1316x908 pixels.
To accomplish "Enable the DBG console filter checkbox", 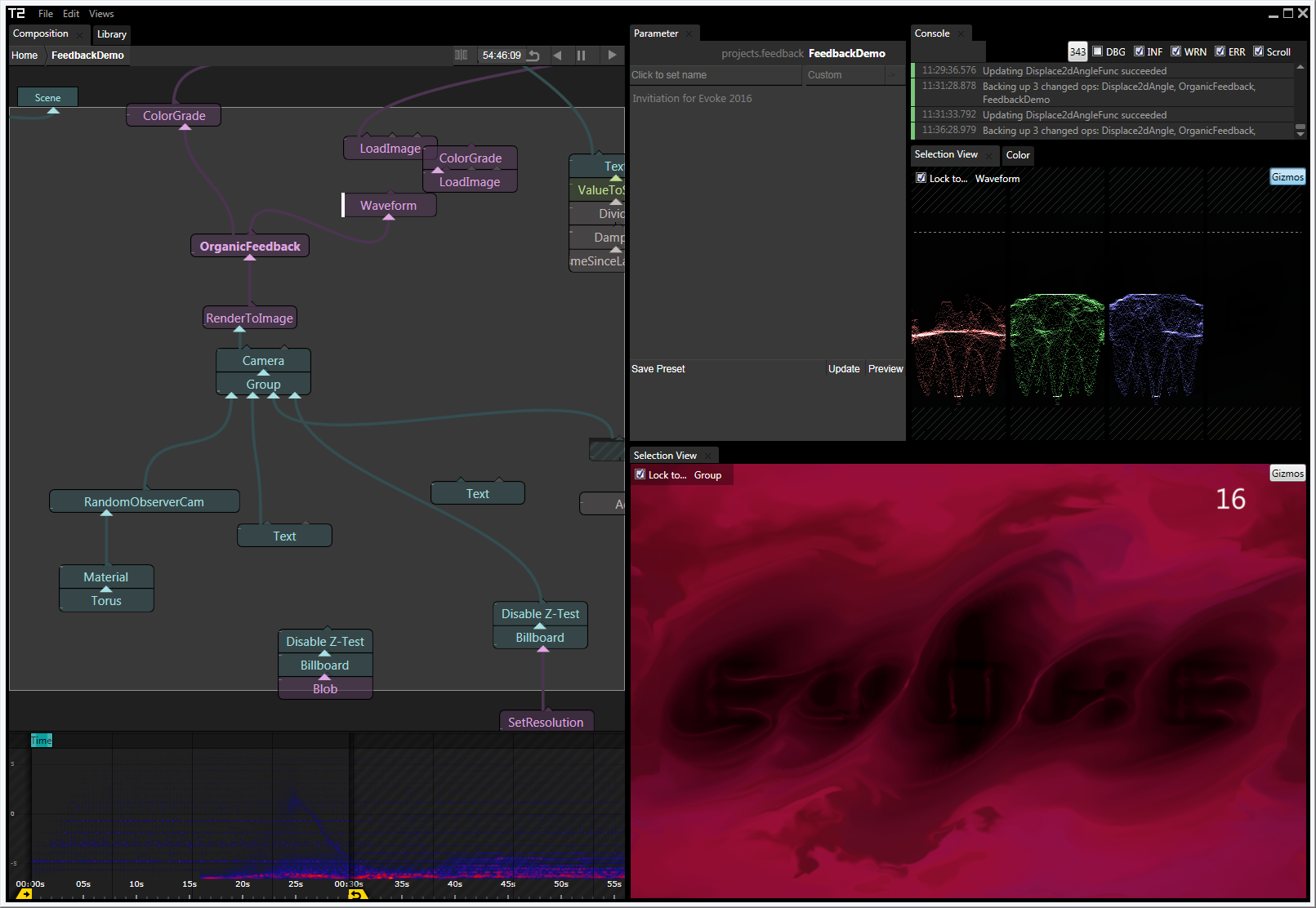I will pyautogui.click(x=1098, y=51).
